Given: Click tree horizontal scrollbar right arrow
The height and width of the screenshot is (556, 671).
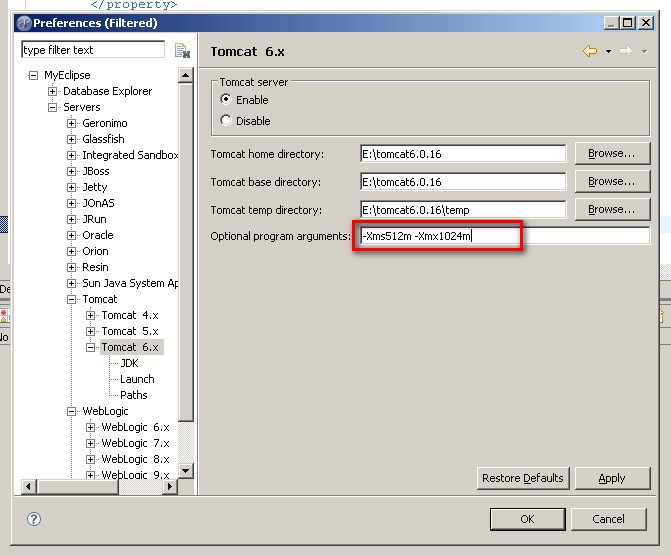Looking at the screenshot, I should [x=170, y=487].
